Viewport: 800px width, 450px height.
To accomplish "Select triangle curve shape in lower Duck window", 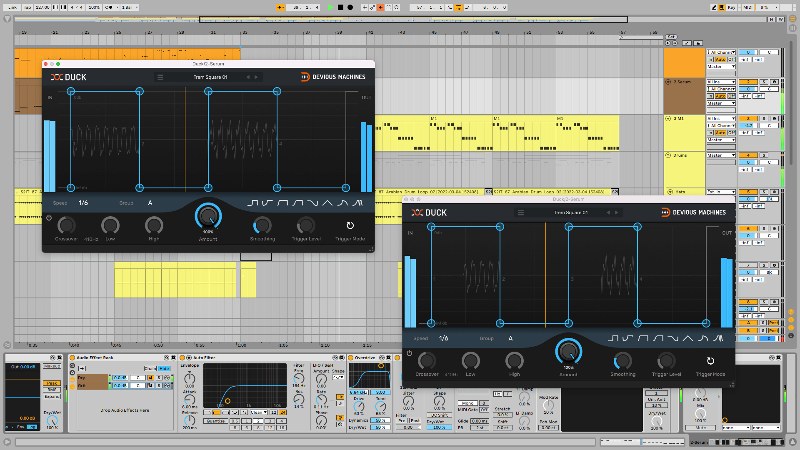I will click(x=689, y=339).
